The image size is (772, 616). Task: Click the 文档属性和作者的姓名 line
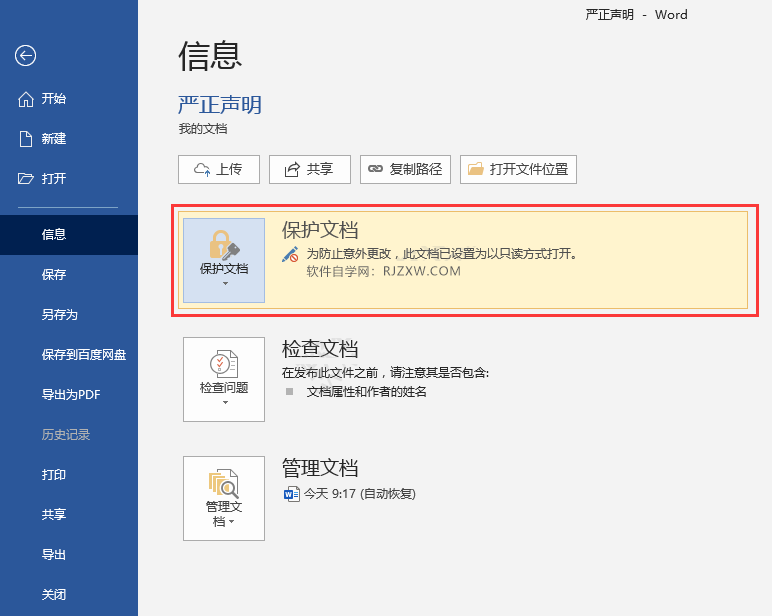pyautogui.click(x=366, y=392)
